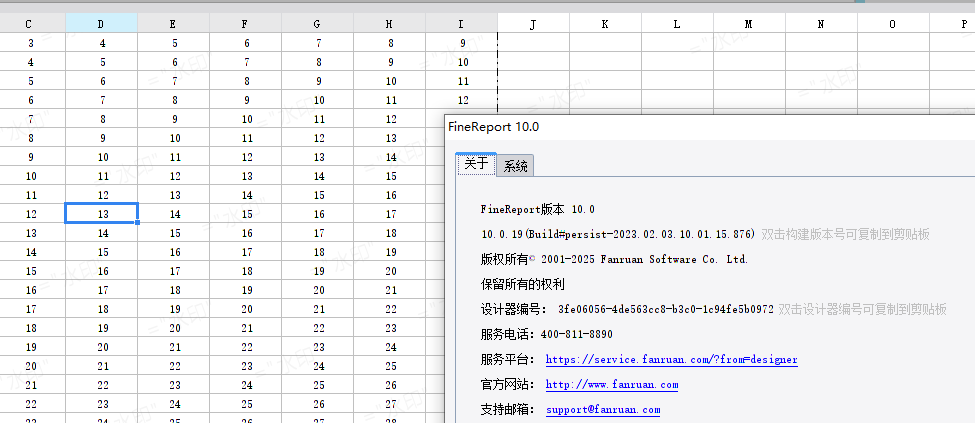The width and height of the screenshot is (975, 423).
Task: Select cell with value 24 in column E
Action: [175, 403]
